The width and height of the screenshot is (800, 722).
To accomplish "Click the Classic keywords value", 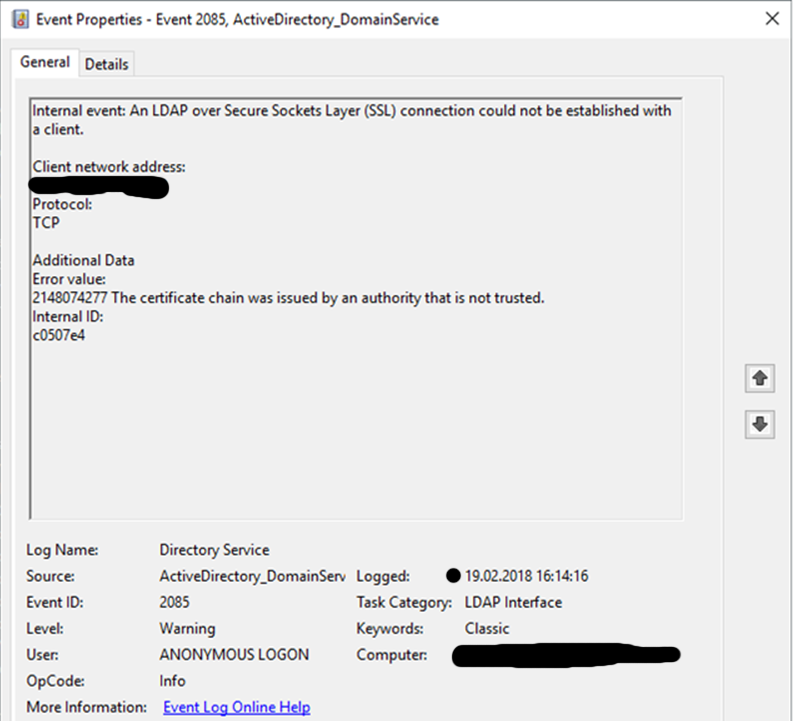I will click(487, 629).
